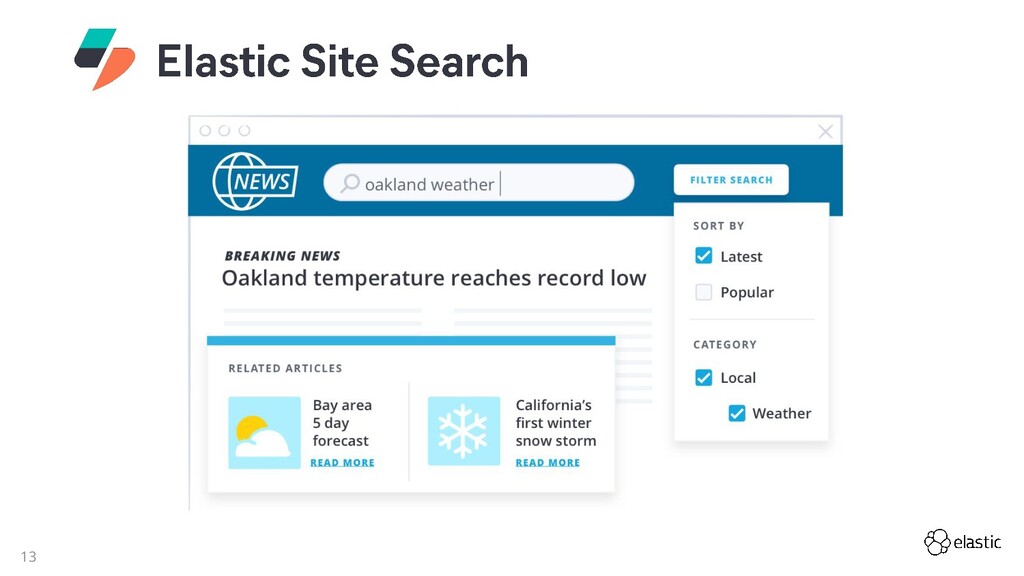This screenshot has width=1024, height=576.
Task: Click the Elastic logo in corner
Action: (x=962, y=542)
